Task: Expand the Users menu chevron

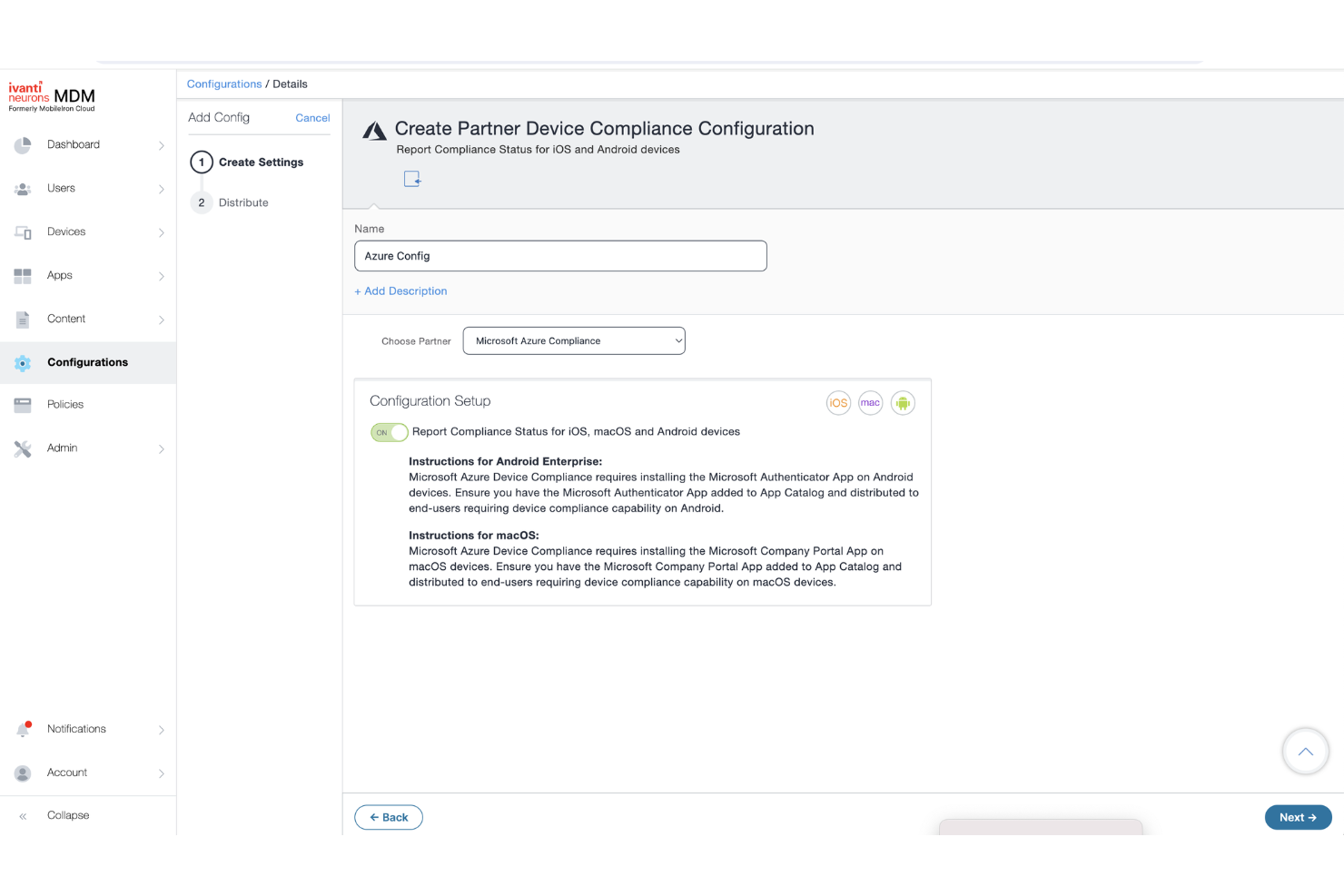Action: 162,189
